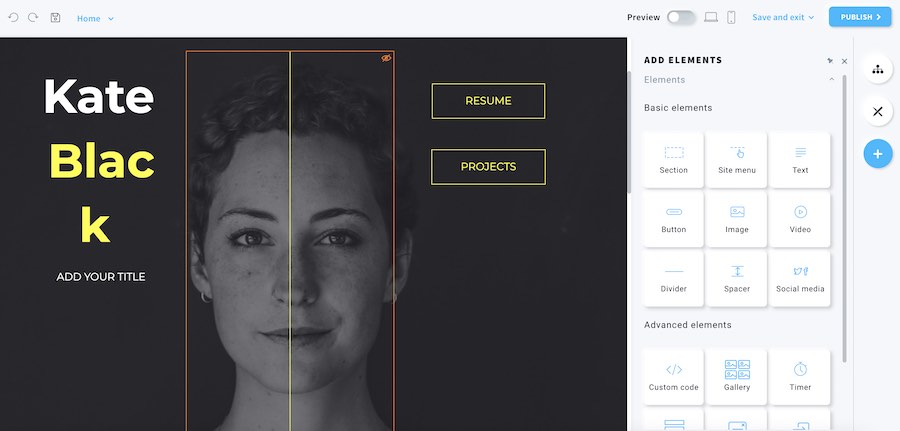Add a Video element
900x431 pixels.
pyautogui.click(x=800, y=219)
